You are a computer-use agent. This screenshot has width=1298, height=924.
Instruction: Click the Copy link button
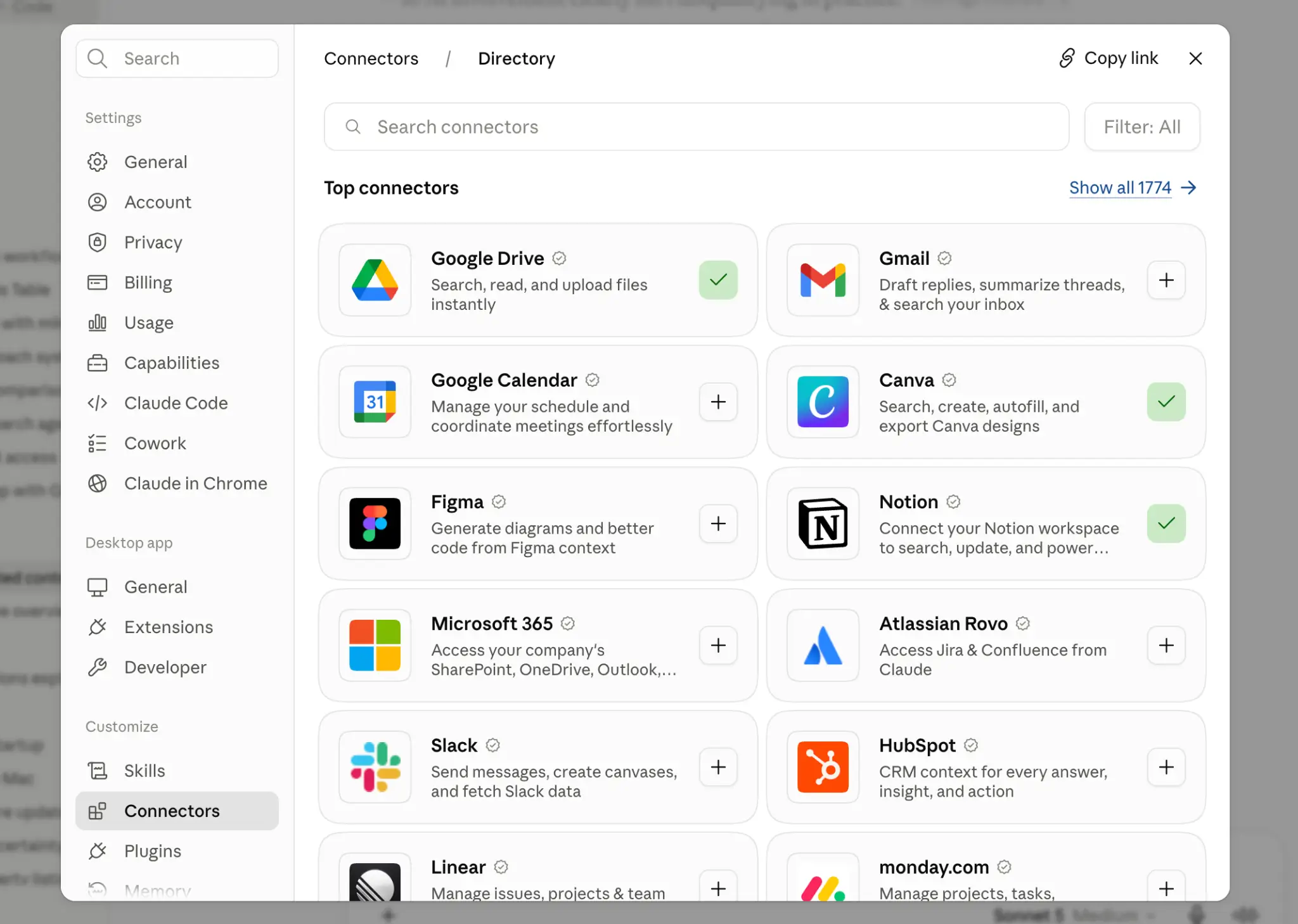coord(1108,58)
